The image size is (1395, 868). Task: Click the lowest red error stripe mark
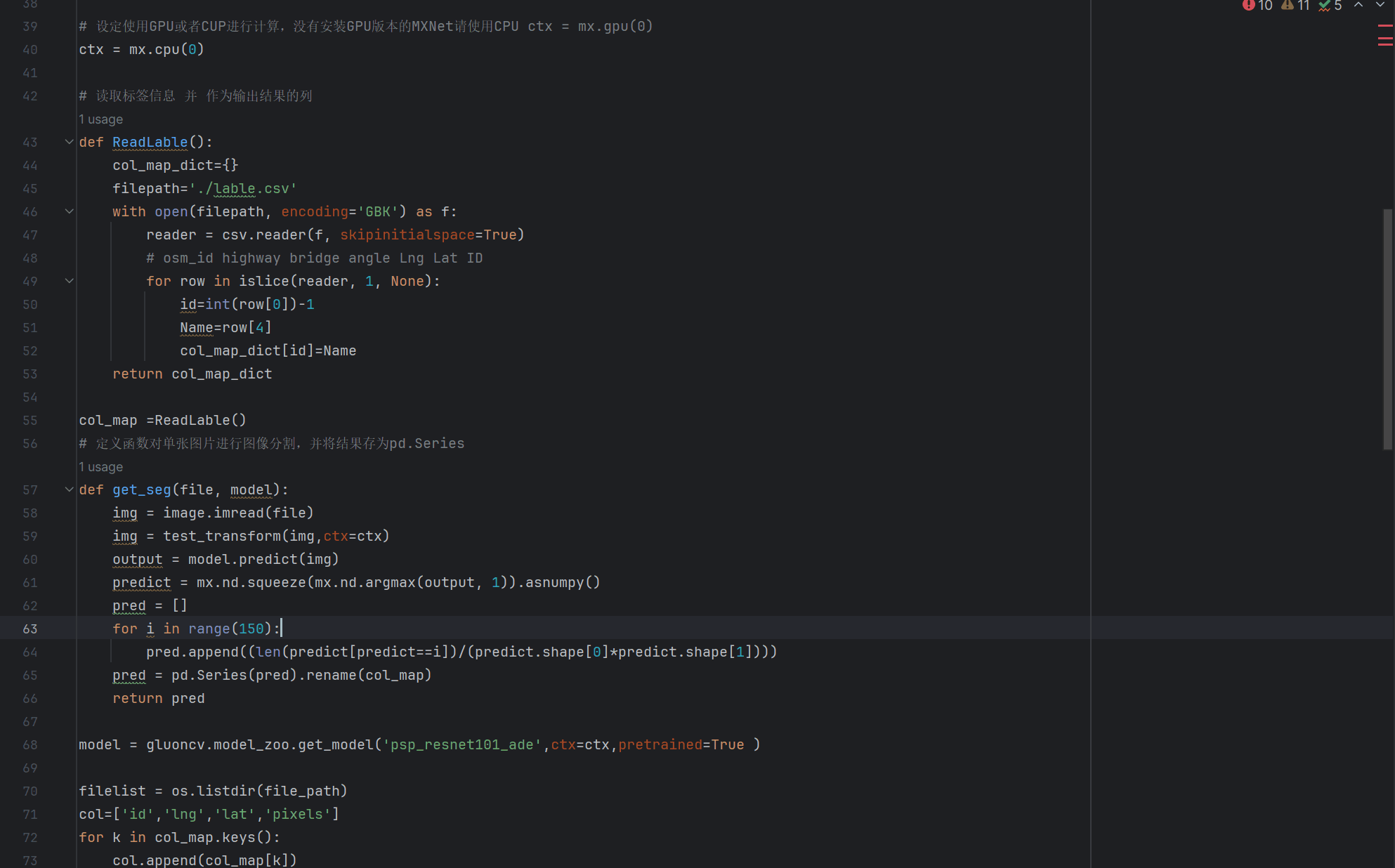(x=1385, y=45)
